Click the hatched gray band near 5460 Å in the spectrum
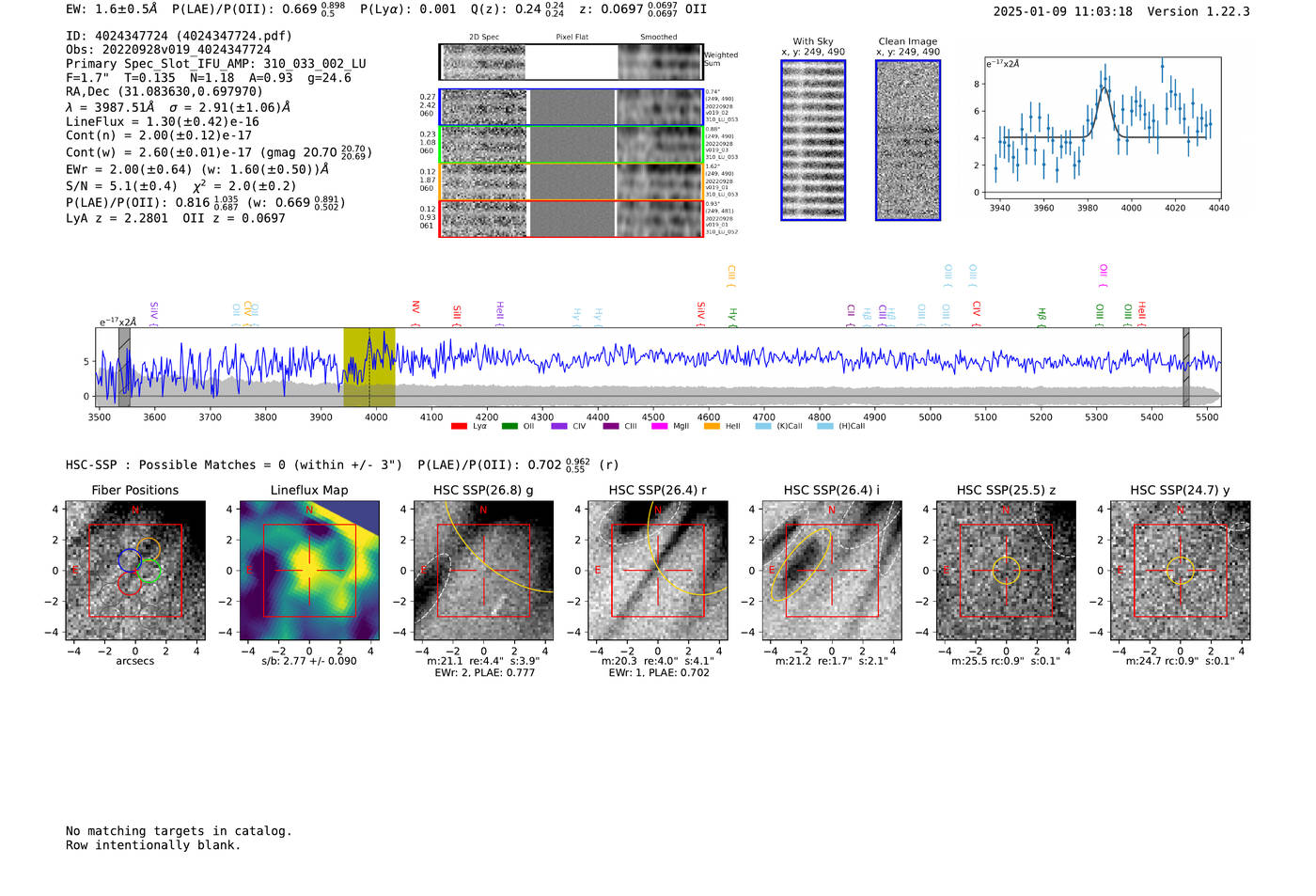This screenshot has height=896, width=1316. 1186,367
